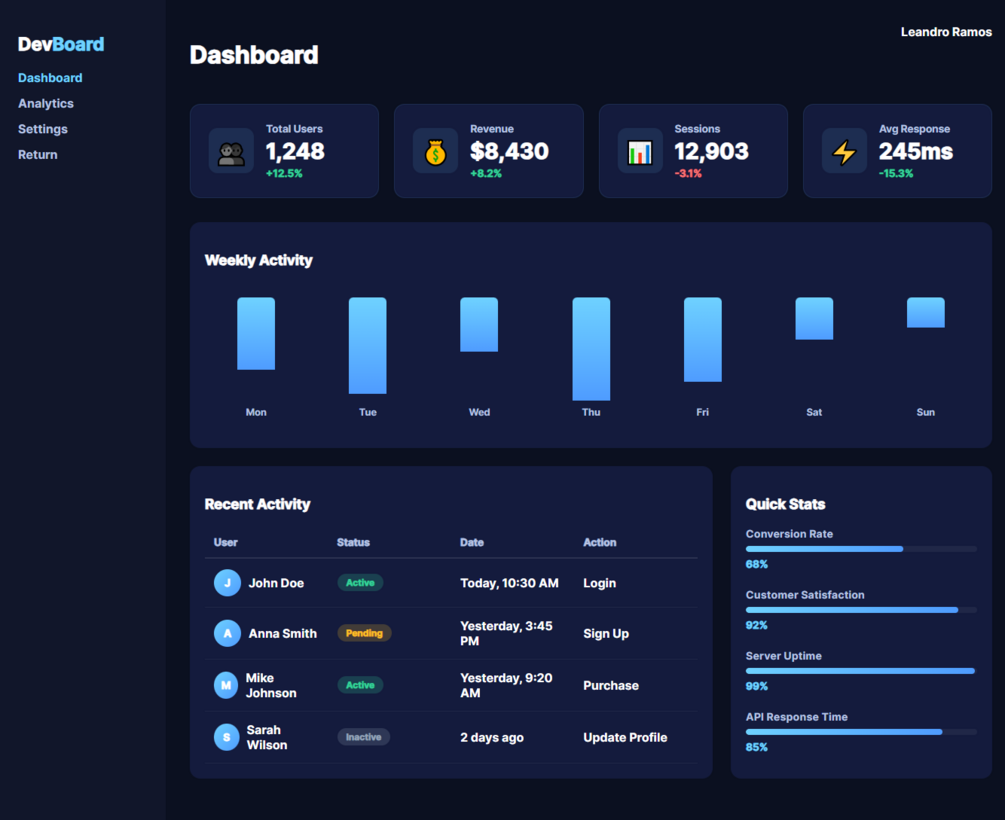Click the John Doe name

[x=276, y=583]
